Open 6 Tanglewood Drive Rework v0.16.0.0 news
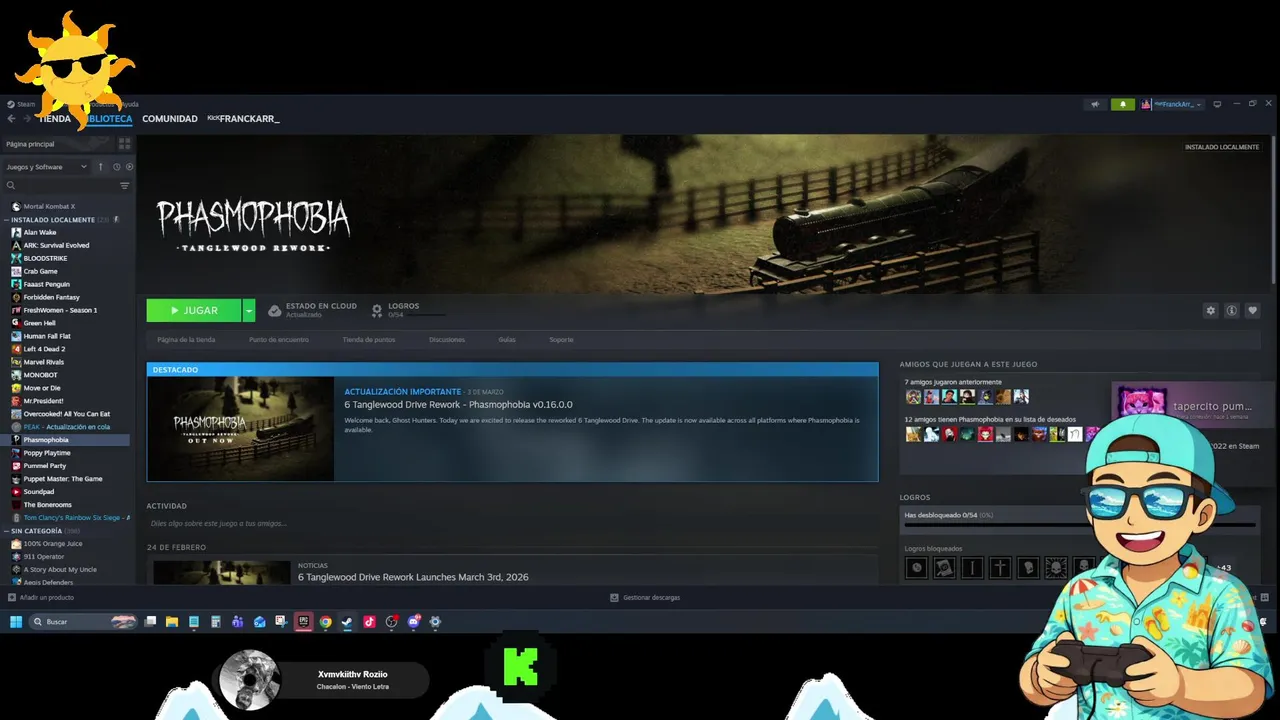1280x720 pixels. 459,405
